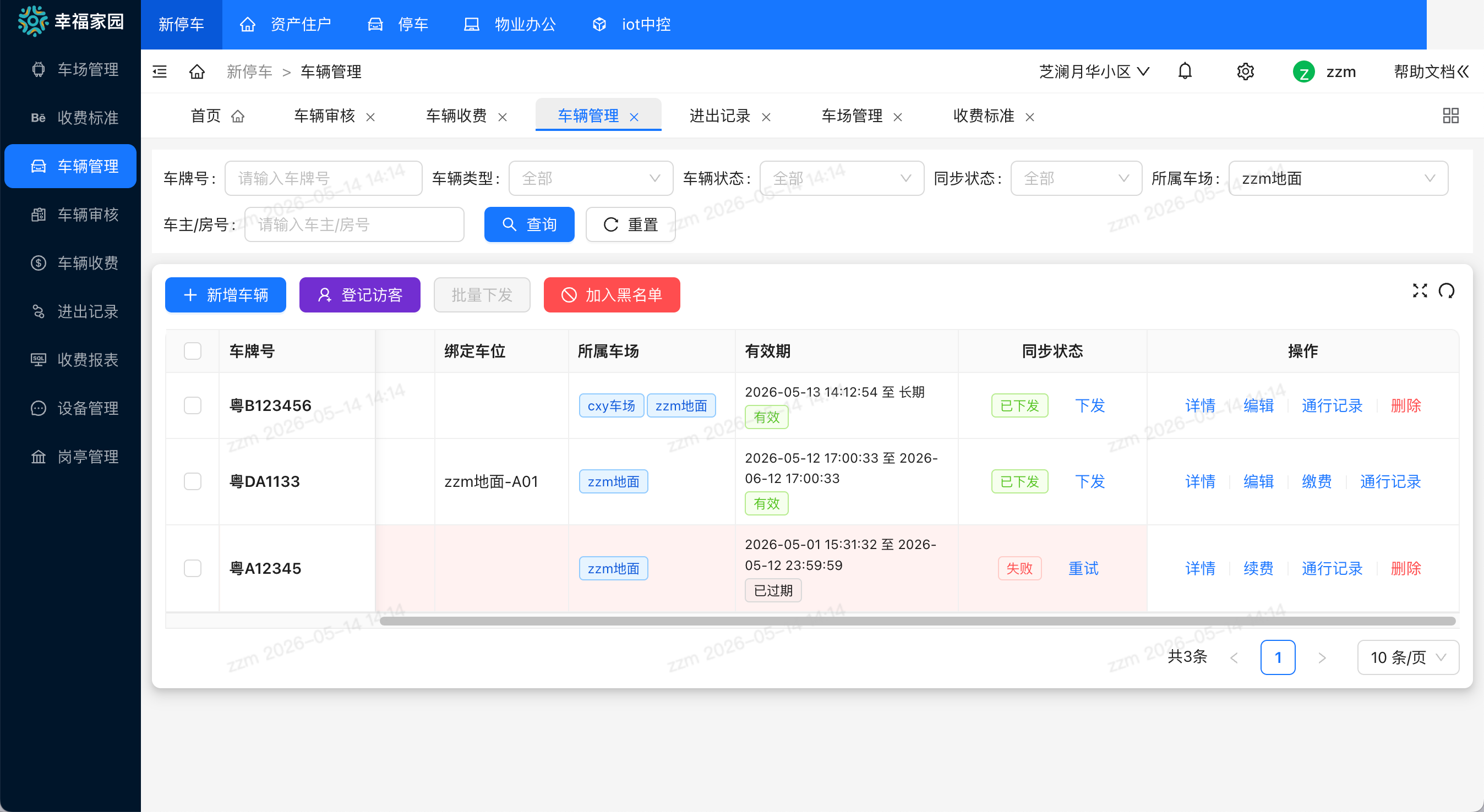This screenshot has height=812, width=1484.
Task: Click the horizontal table scrollbar
Action: point(918,621)
